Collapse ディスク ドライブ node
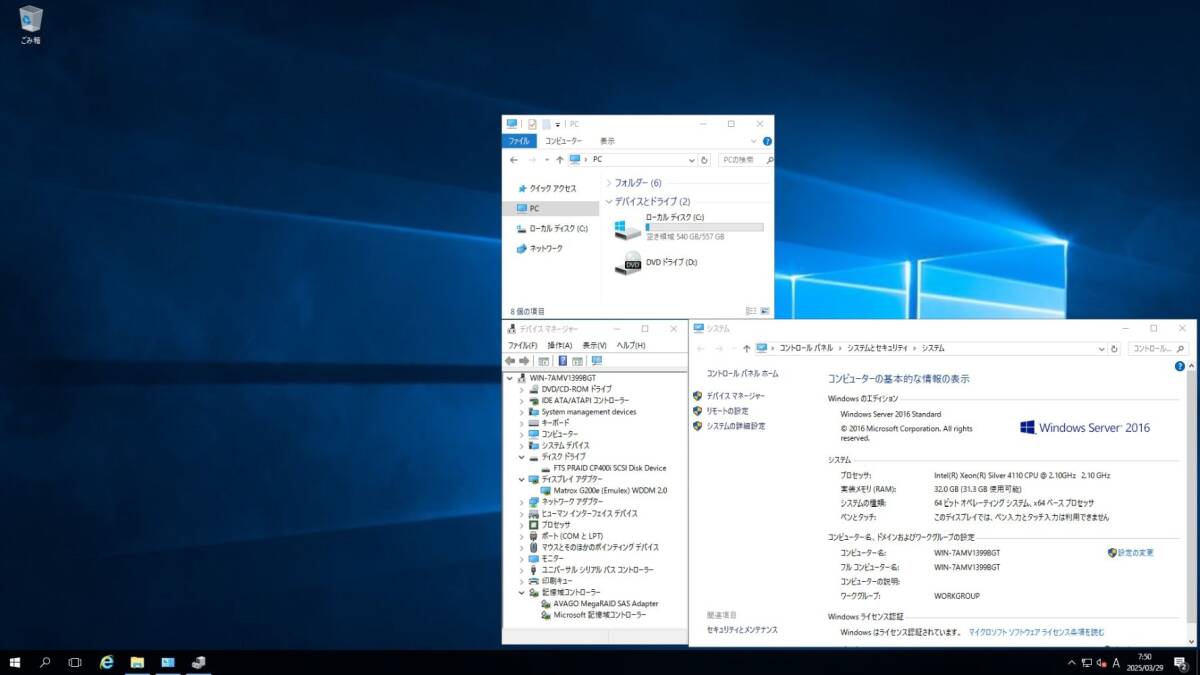The image size is (1200, 675). pyautogui.click(x=521, y=457)
